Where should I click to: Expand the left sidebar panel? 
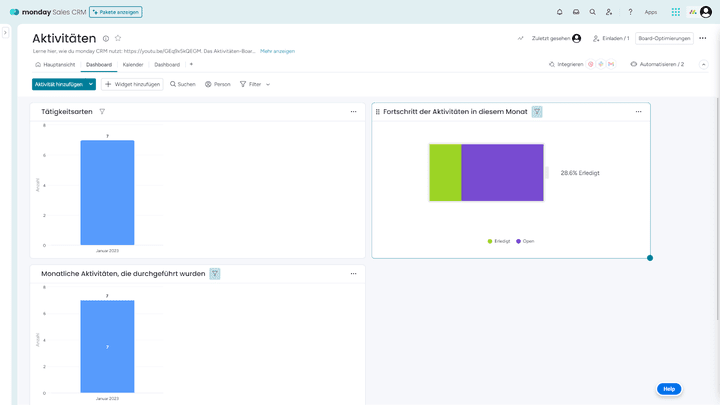tap(6, 33)
